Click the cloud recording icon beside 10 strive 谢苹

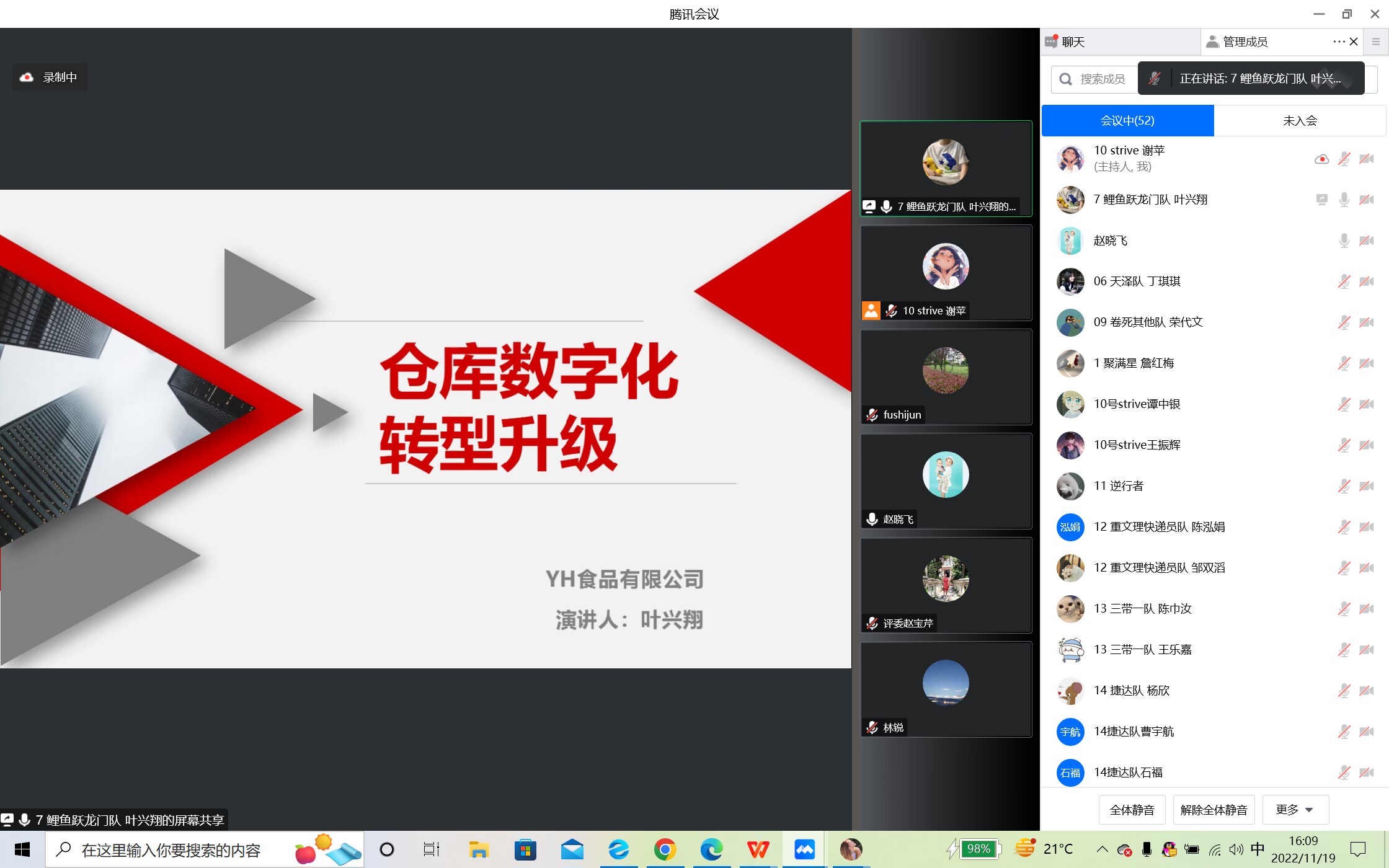tap(1321, 159)
